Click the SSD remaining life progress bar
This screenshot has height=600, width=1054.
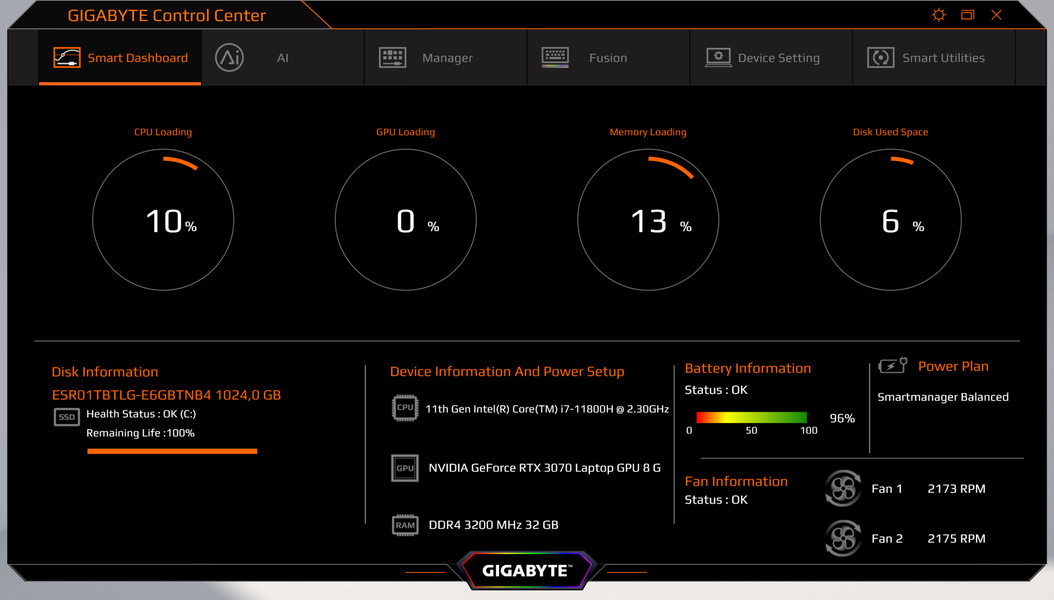[172, 452]
